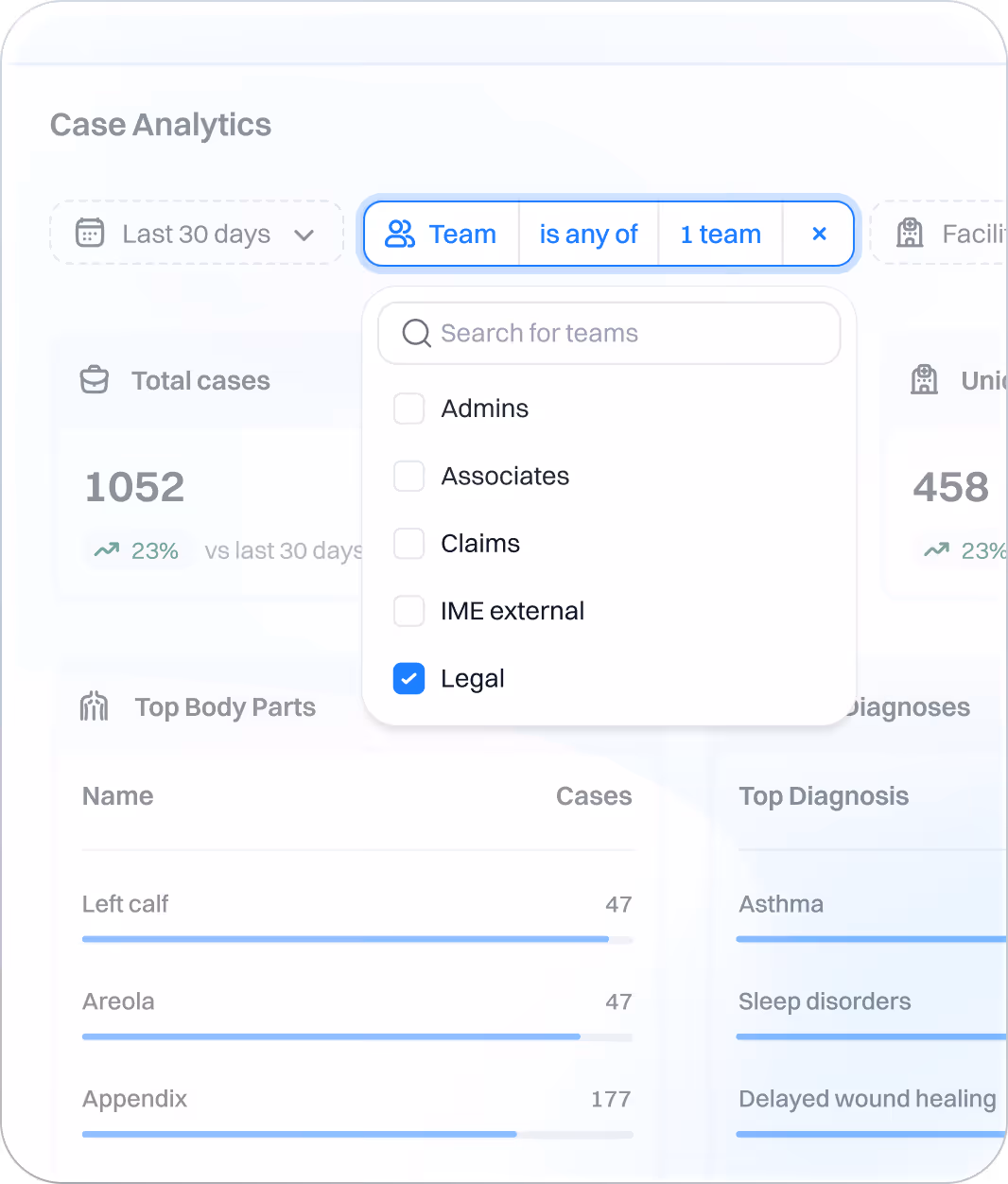
Task: Check the Claims team checkbox
Action: click(408, 544)
